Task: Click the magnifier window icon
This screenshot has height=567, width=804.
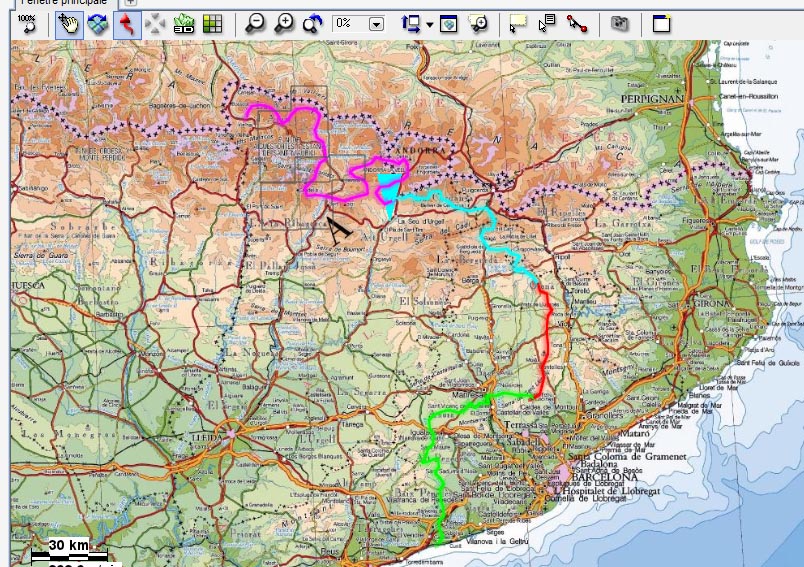Action: tap(478, 24)
